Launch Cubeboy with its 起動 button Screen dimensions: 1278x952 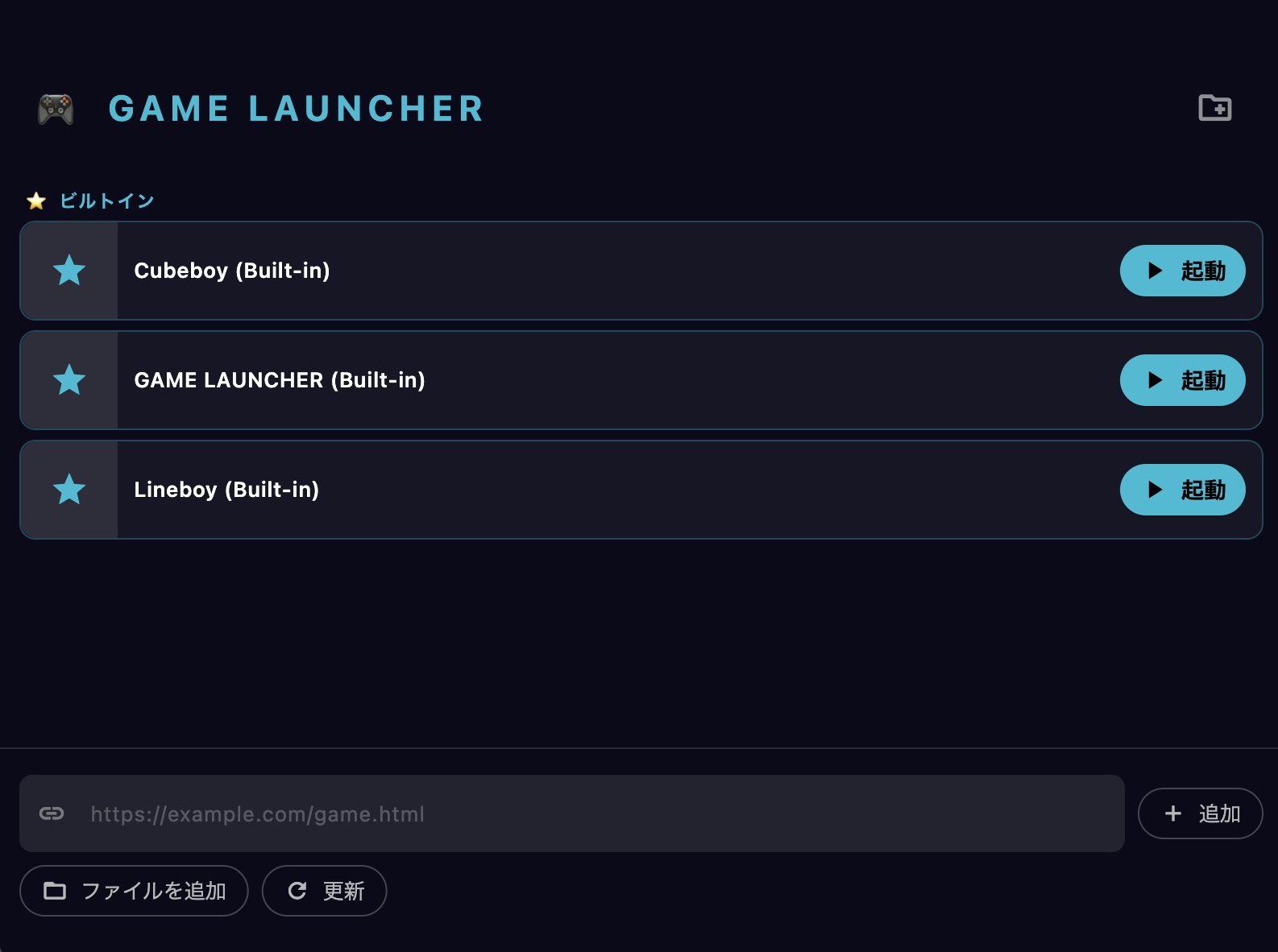(1182, 271)
